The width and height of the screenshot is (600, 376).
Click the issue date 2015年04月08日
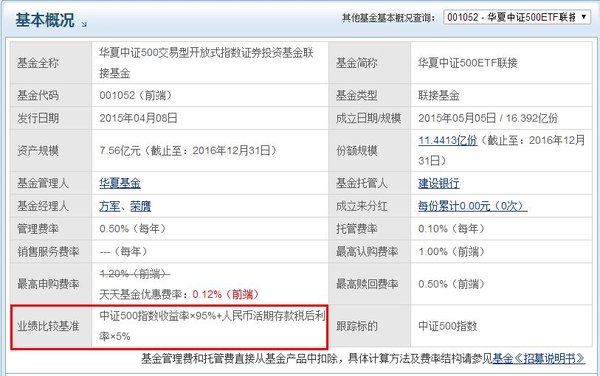click(x=138, y=118)
